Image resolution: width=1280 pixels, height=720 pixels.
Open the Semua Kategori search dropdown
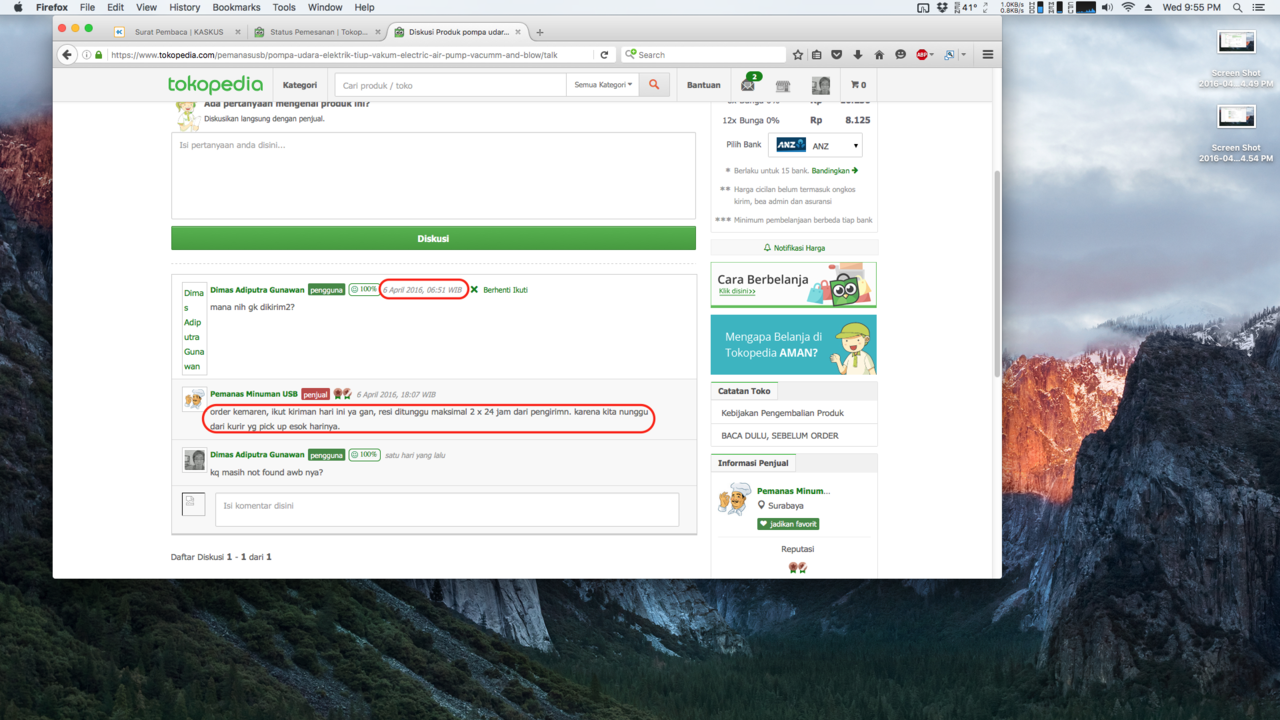(603, 85)
